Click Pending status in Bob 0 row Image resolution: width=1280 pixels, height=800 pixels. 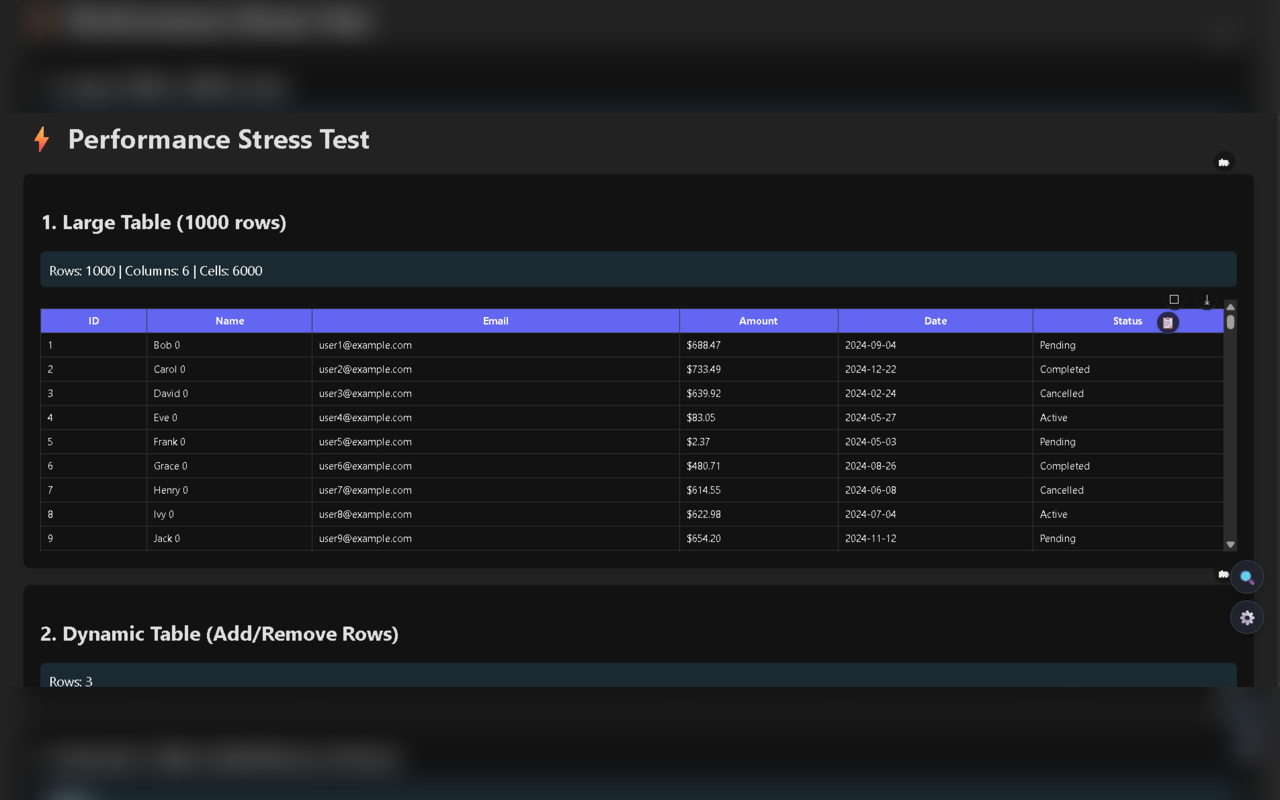click(1128, 345)
